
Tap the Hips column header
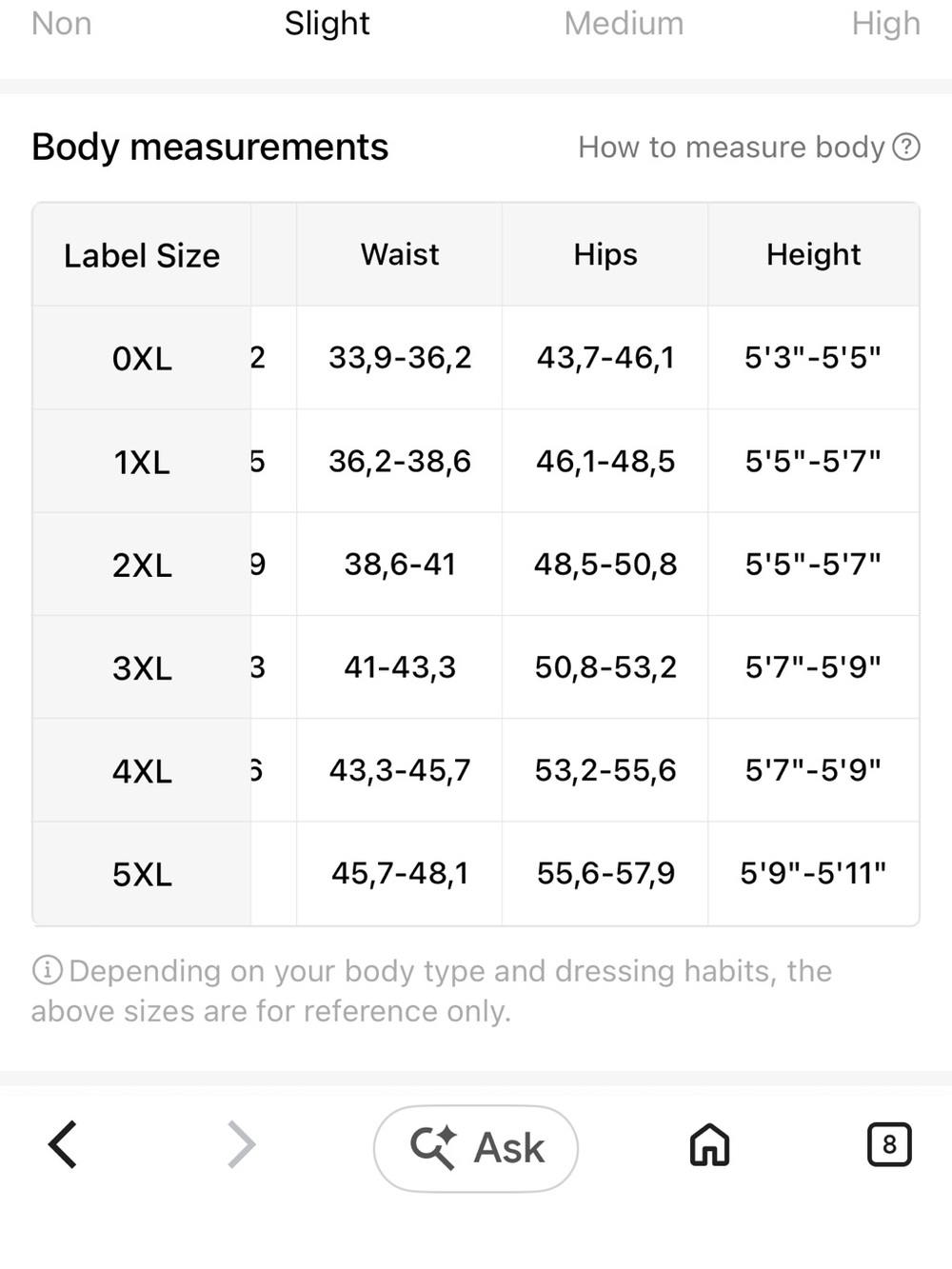(x=605, y=254)
